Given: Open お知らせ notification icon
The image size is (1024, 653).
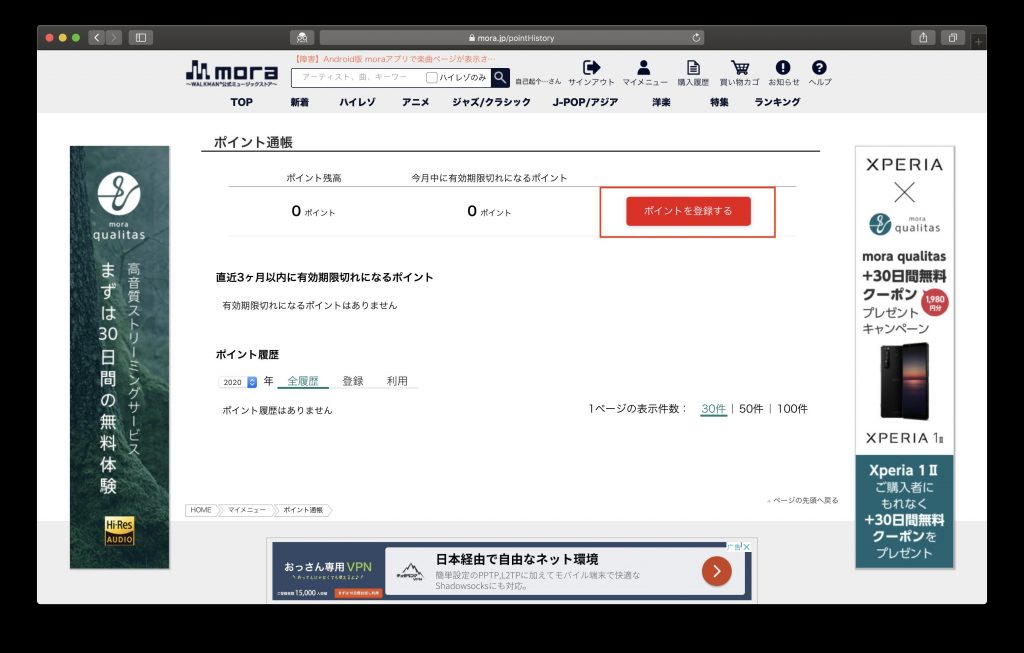Looking at the screenshot, I should (x=783, y=67).
